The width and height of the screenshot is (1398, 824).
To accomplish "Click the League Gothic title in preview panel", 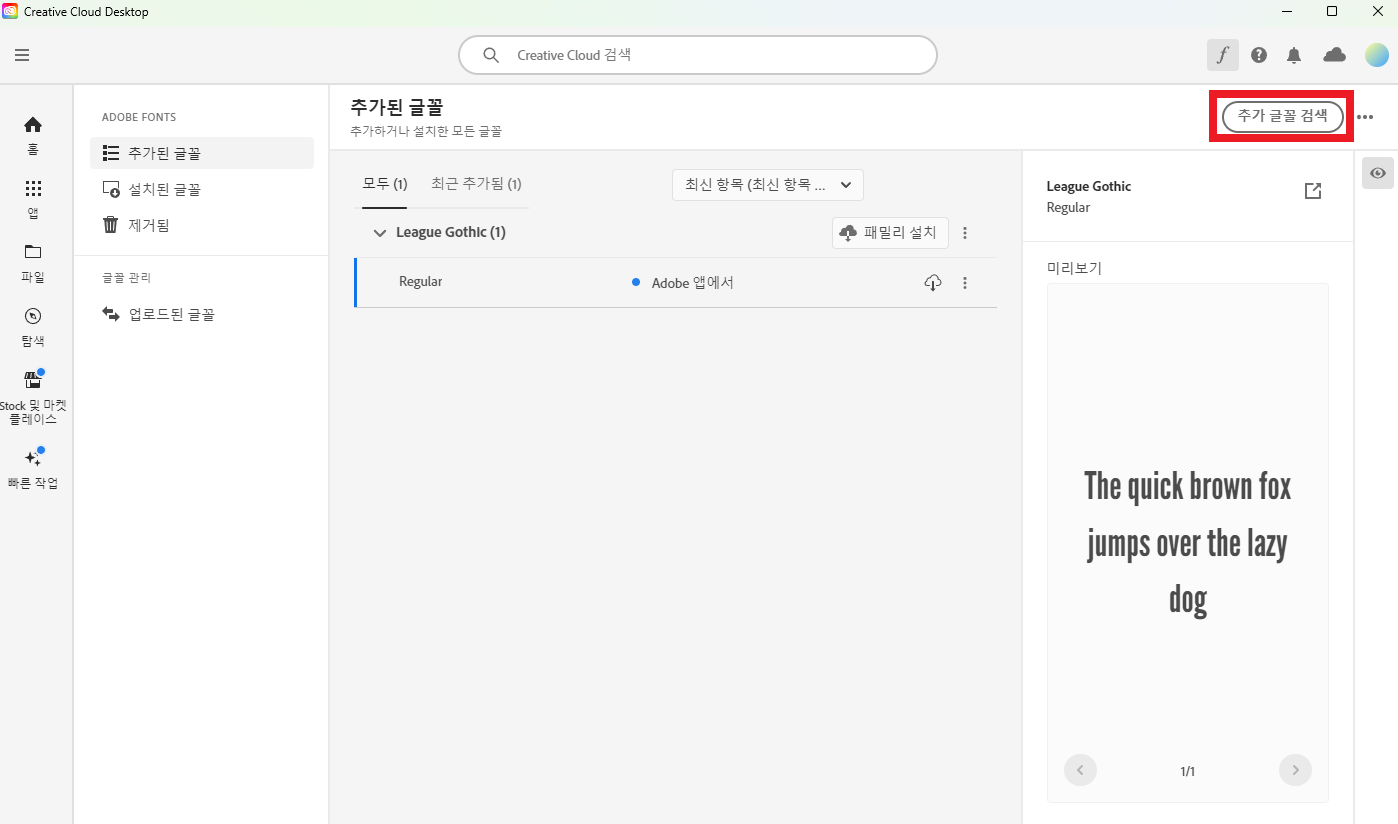I will click(x=1089, y=186).
